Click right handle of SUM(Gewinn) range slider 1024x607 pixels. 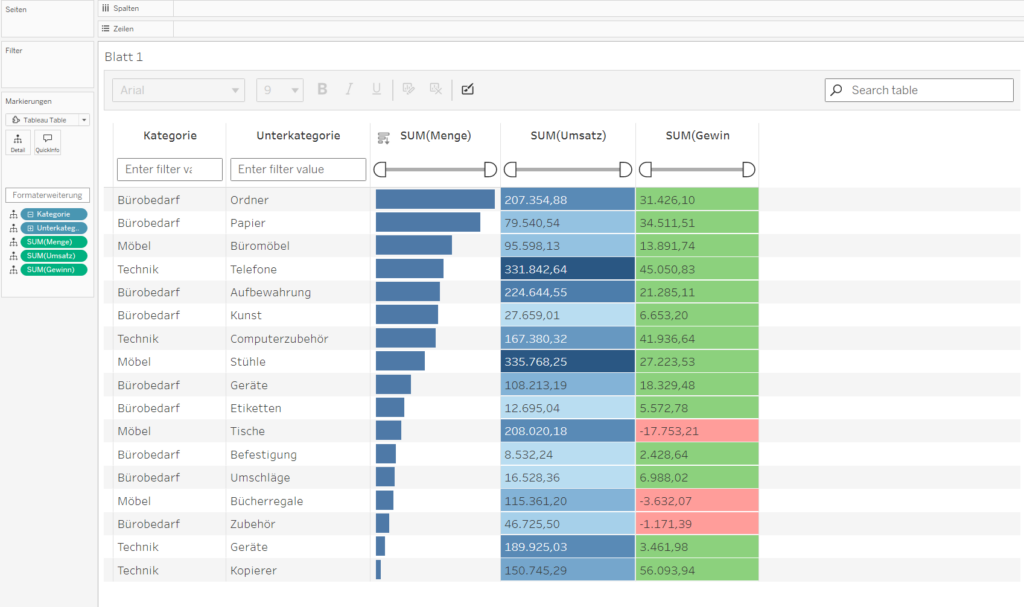pos(748,170)
